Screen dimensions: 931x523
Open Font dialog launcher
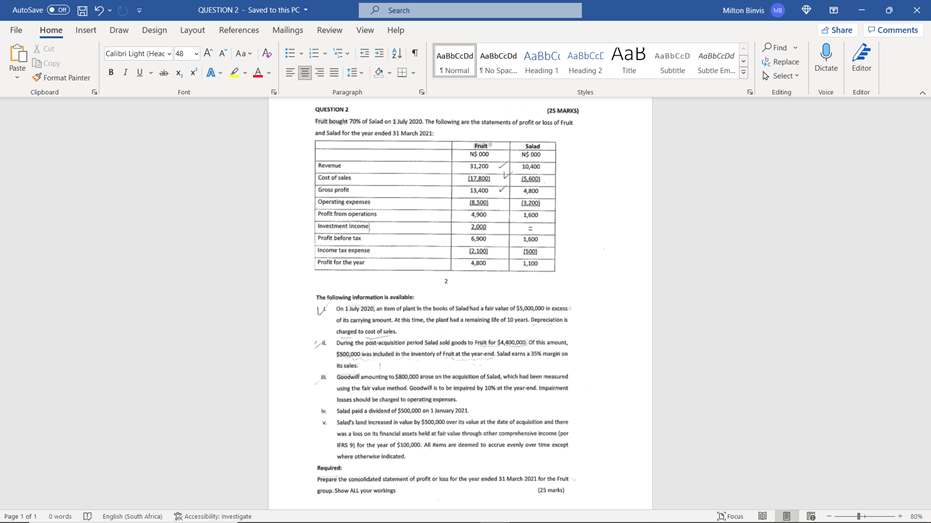(274, 93)
